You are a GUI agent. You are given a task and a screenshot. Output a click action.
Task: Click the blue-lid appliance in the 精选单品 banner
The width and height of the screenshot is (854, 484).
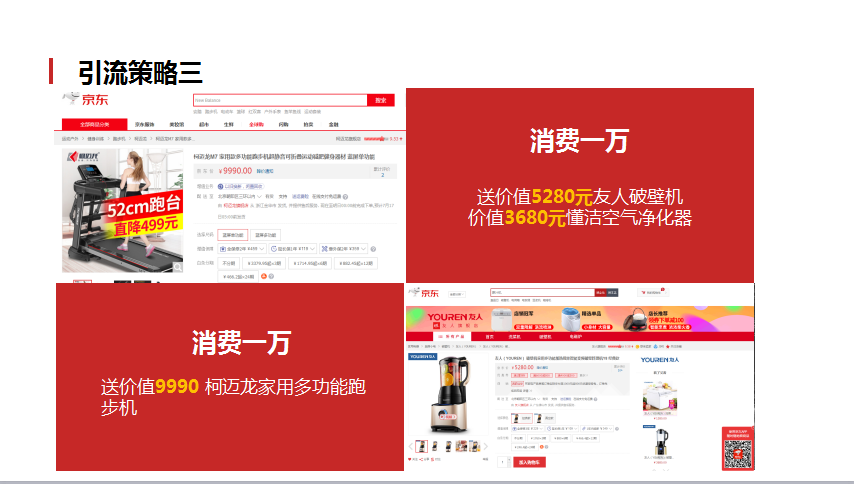coord(571,319)
